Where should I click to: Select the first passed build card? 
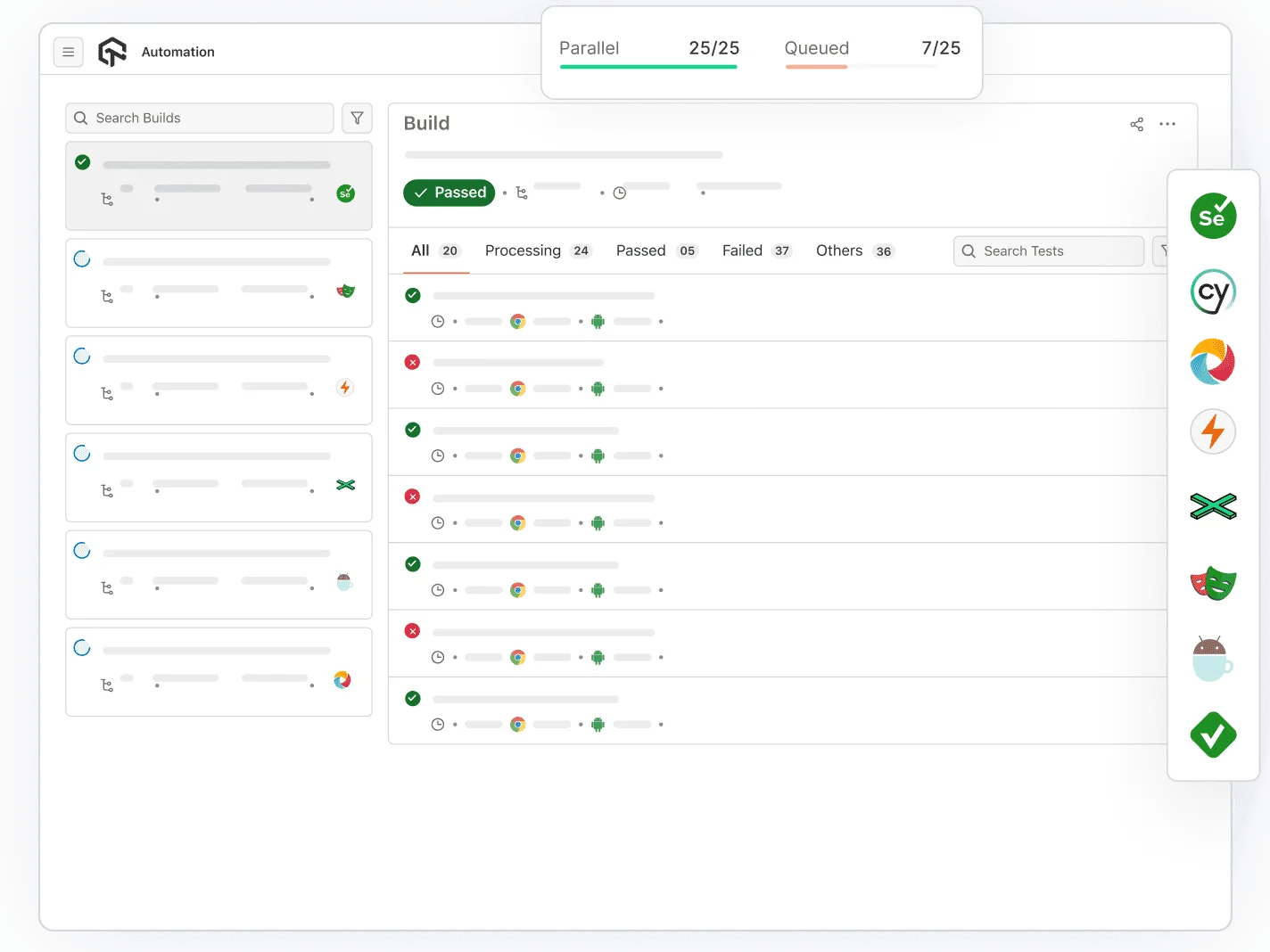point(219,185)
